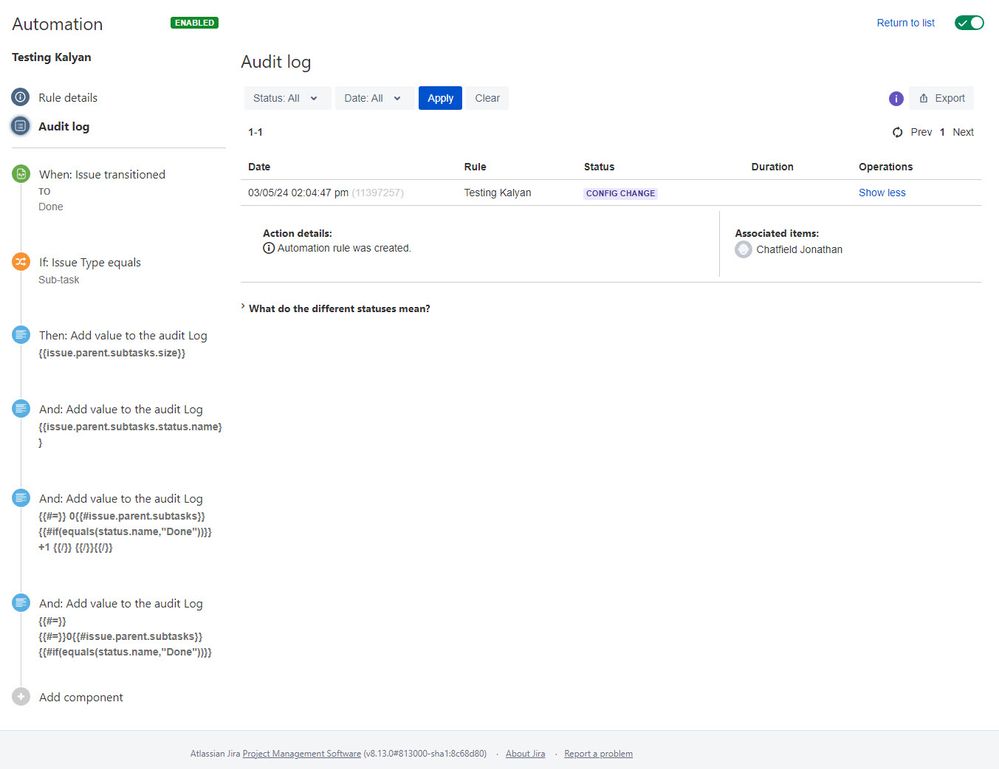Open the Date: All dropdown

(x=374, y=98)
